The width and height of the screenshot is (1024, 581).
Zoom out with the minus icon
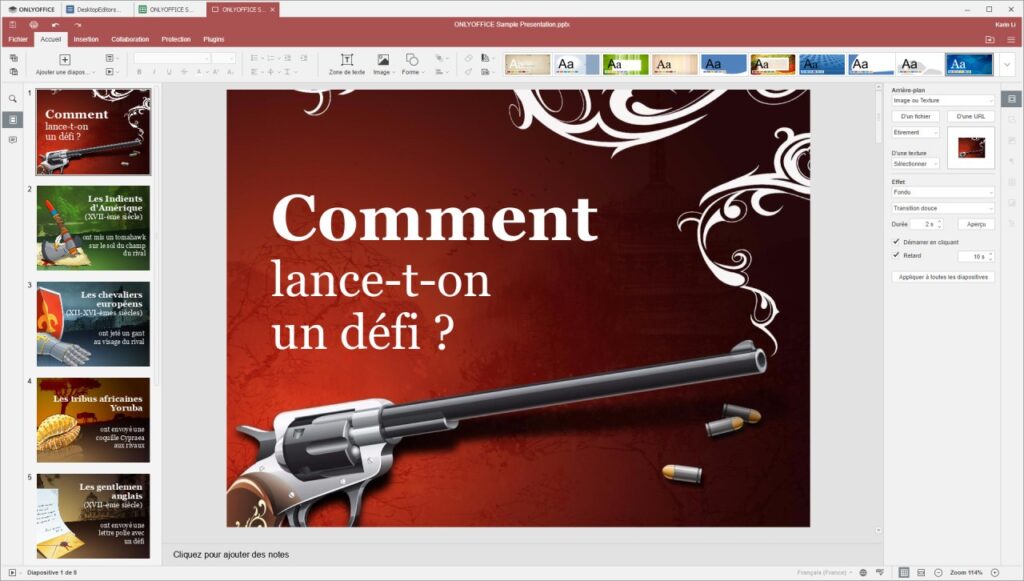[938, 573]
